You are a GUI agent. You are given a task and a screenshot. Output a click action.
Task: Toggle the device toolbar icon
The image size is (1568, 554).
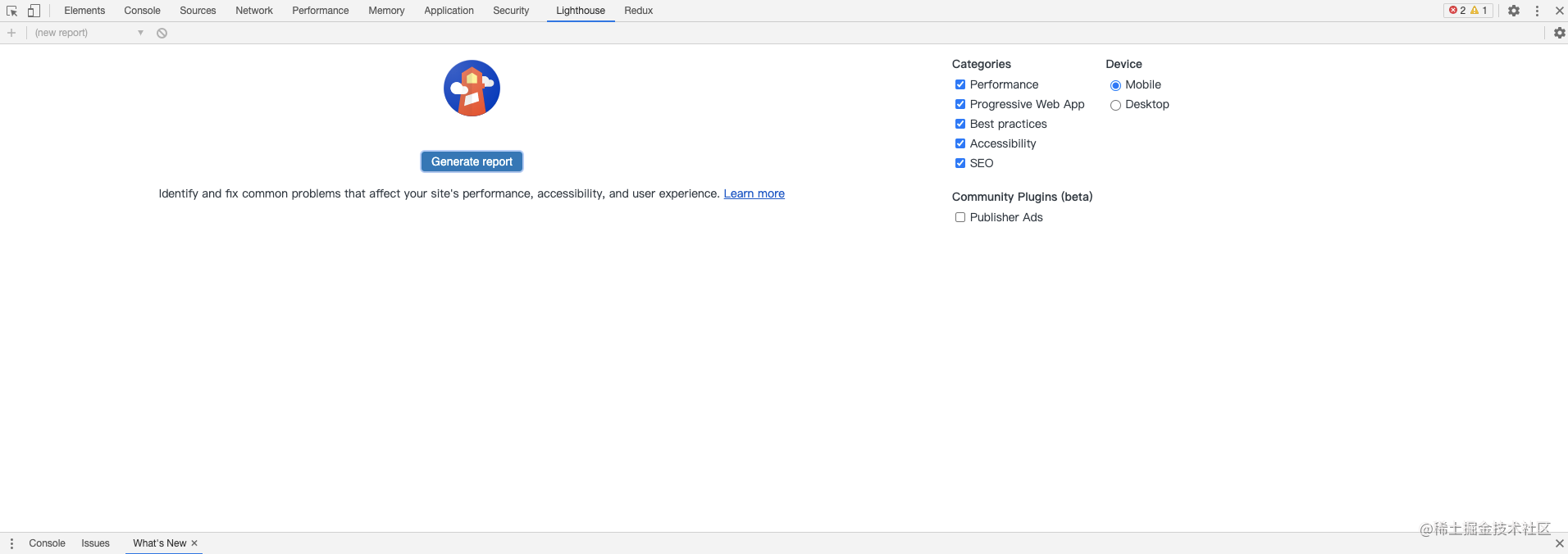click(34, 11)
